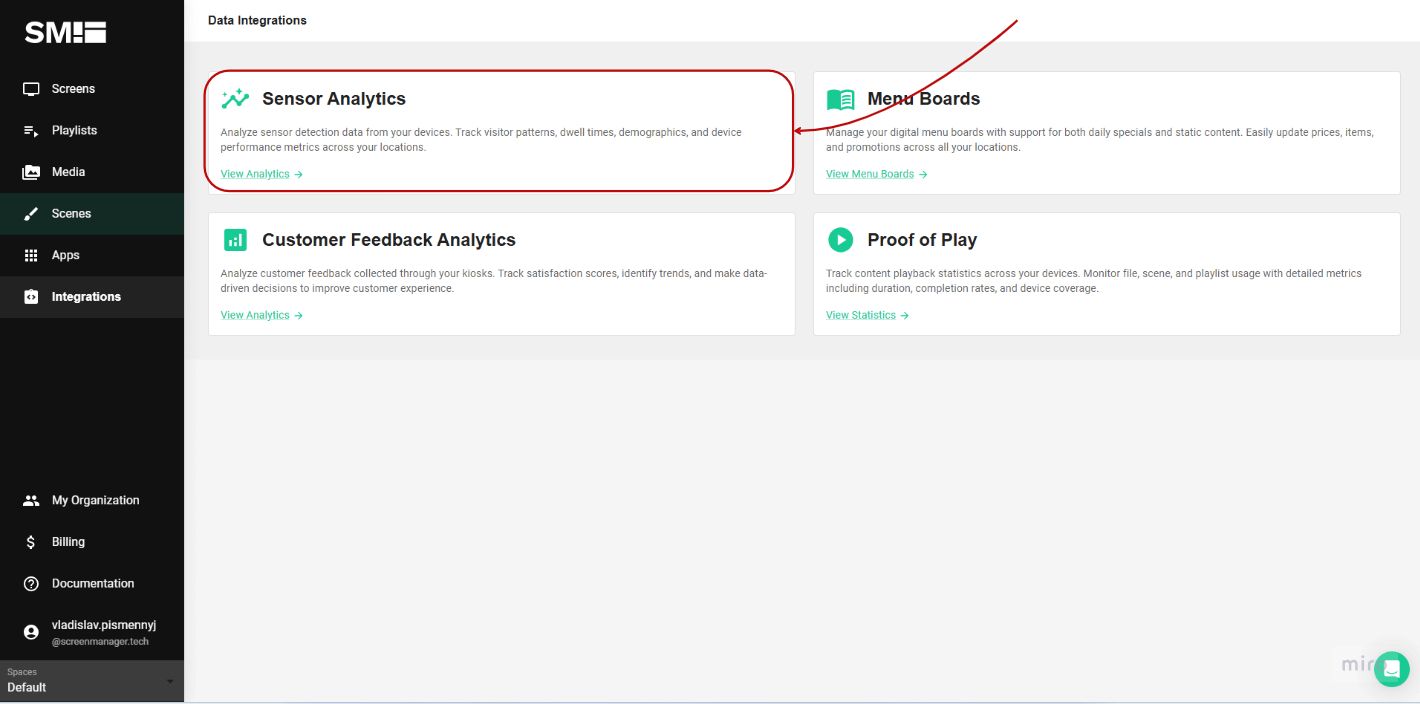Click the vladislav.pismennyj account entry

click(103, 630)
